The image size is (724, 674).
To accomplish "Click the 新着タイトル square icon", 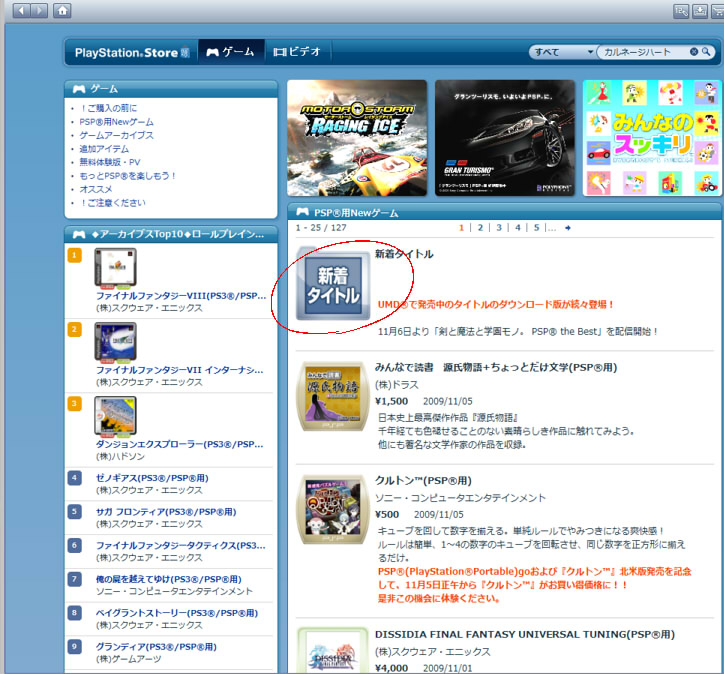I will [x=333, y=284].
